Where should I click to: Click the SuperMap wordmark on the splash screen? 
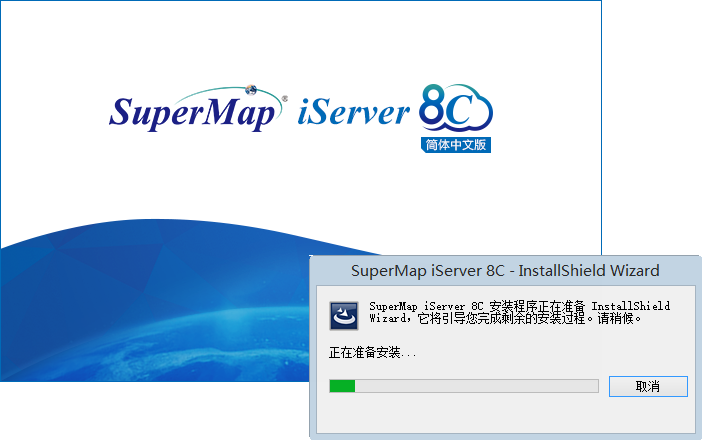click(x=192, y=112)
